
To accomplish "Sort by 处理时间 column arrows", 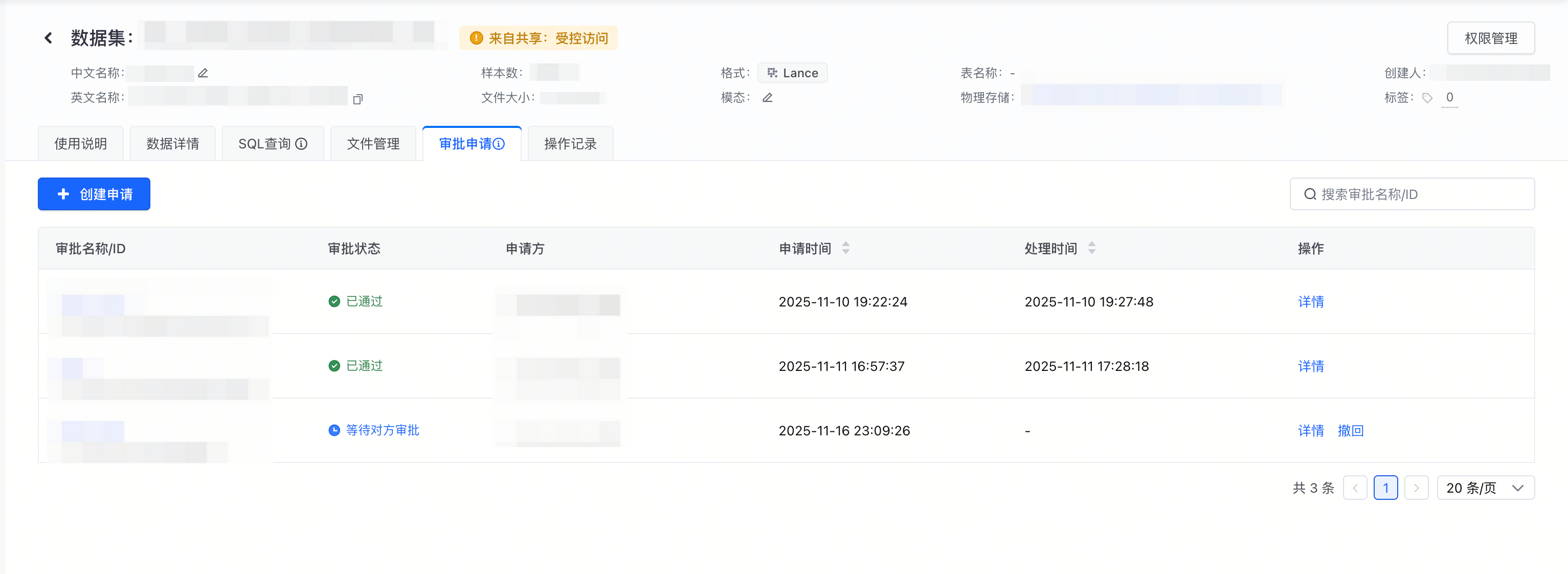I will (x=1091, y=248).
